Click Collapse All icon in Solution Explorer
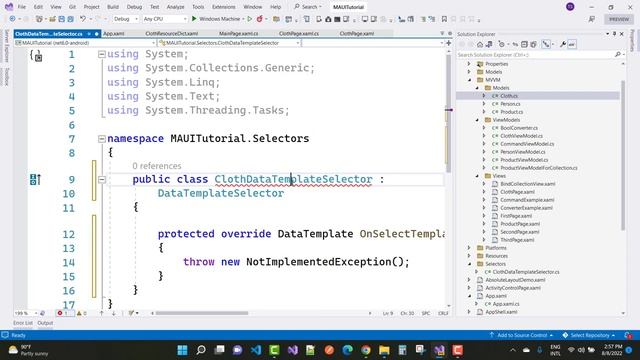This screenshot has width=640, height=360. coord(524,44)
